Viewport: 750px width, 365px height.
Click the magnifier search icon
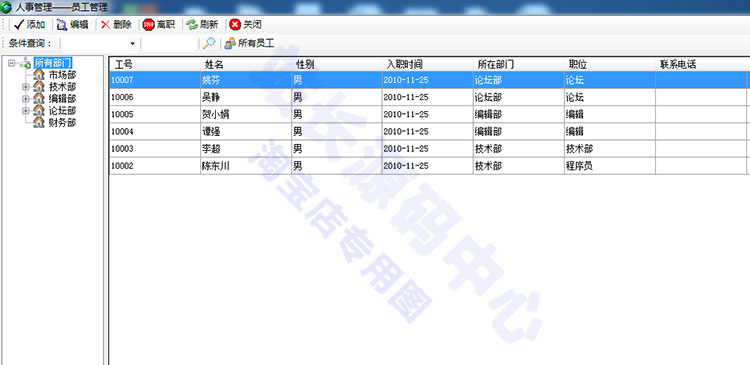click(209, 43)
